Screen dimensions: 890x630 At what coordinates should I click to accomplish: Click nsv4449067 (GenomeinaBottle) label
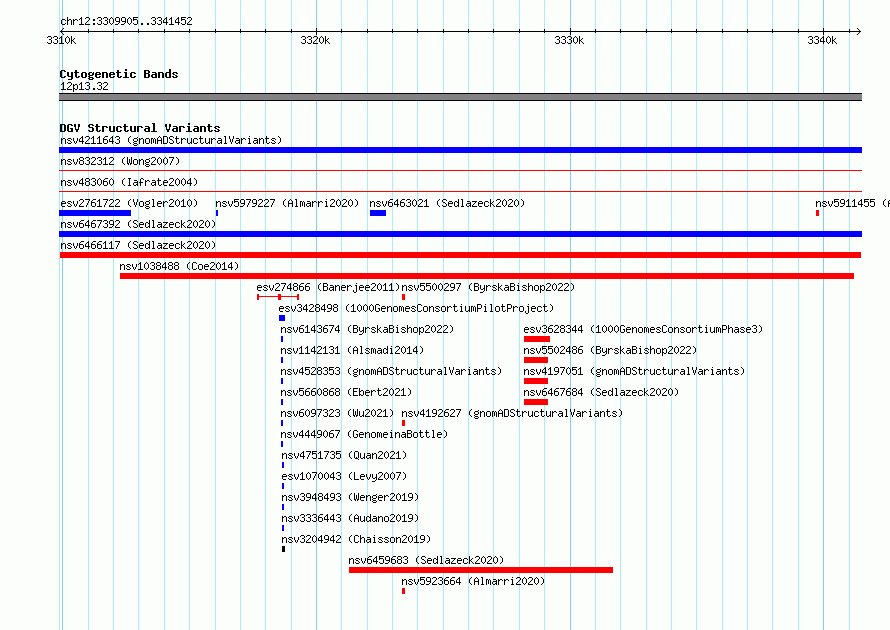364,434
